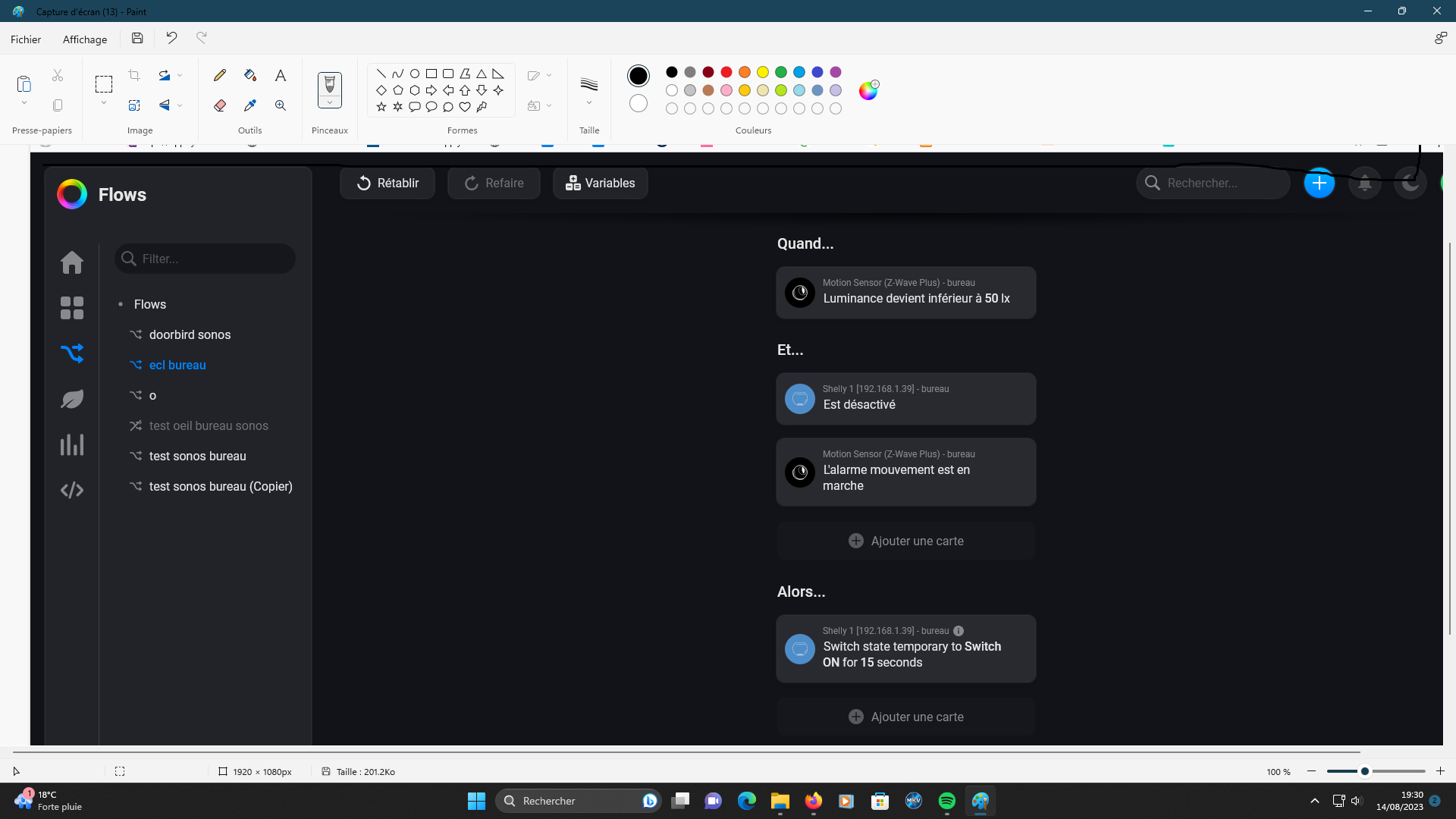Open Spotify from the taskbar
Viewport: 1456px width, 819px height.
point(947,801)
